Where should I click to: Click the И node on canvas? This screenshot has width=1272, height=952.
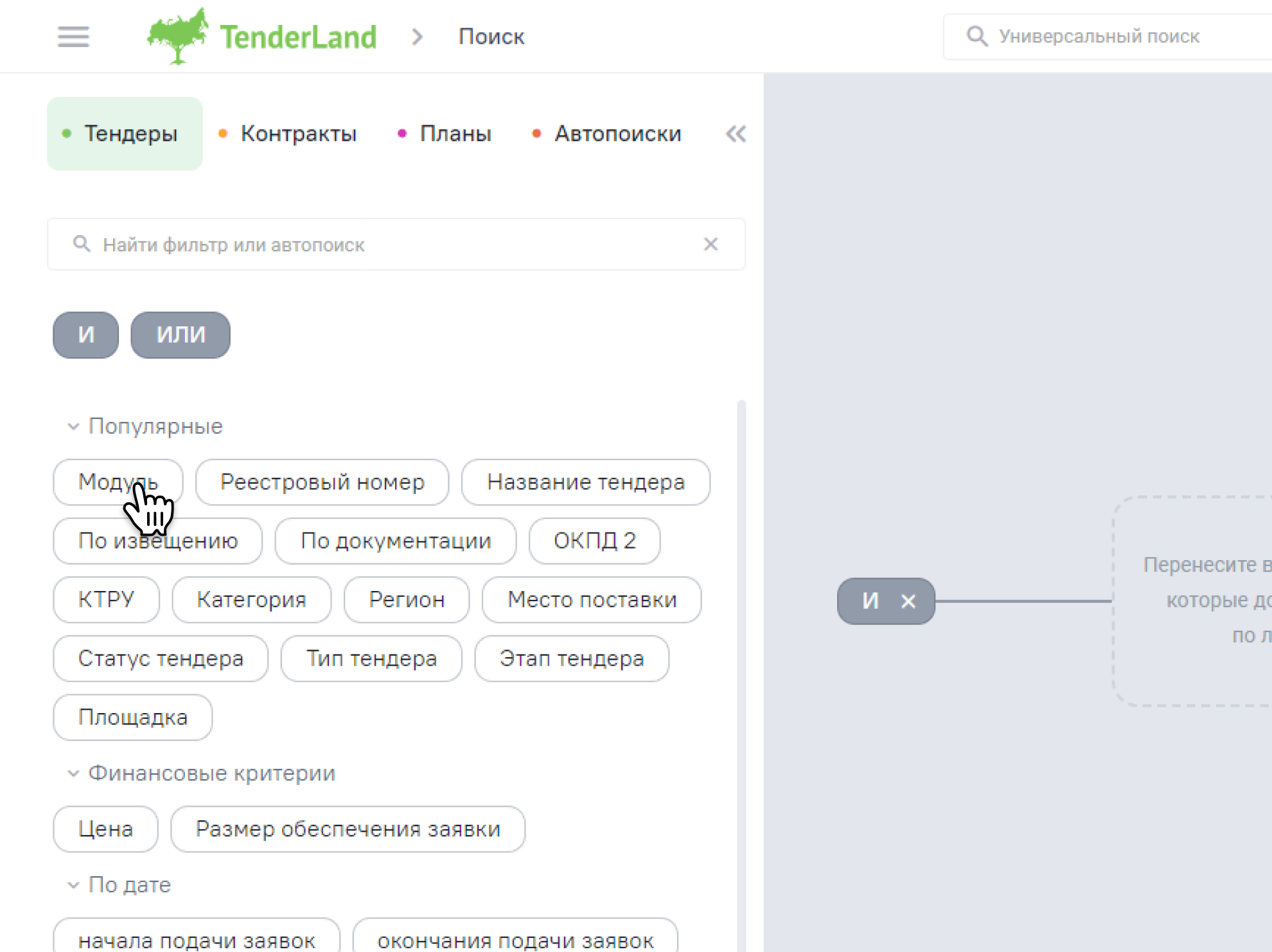tap(870, 601)
